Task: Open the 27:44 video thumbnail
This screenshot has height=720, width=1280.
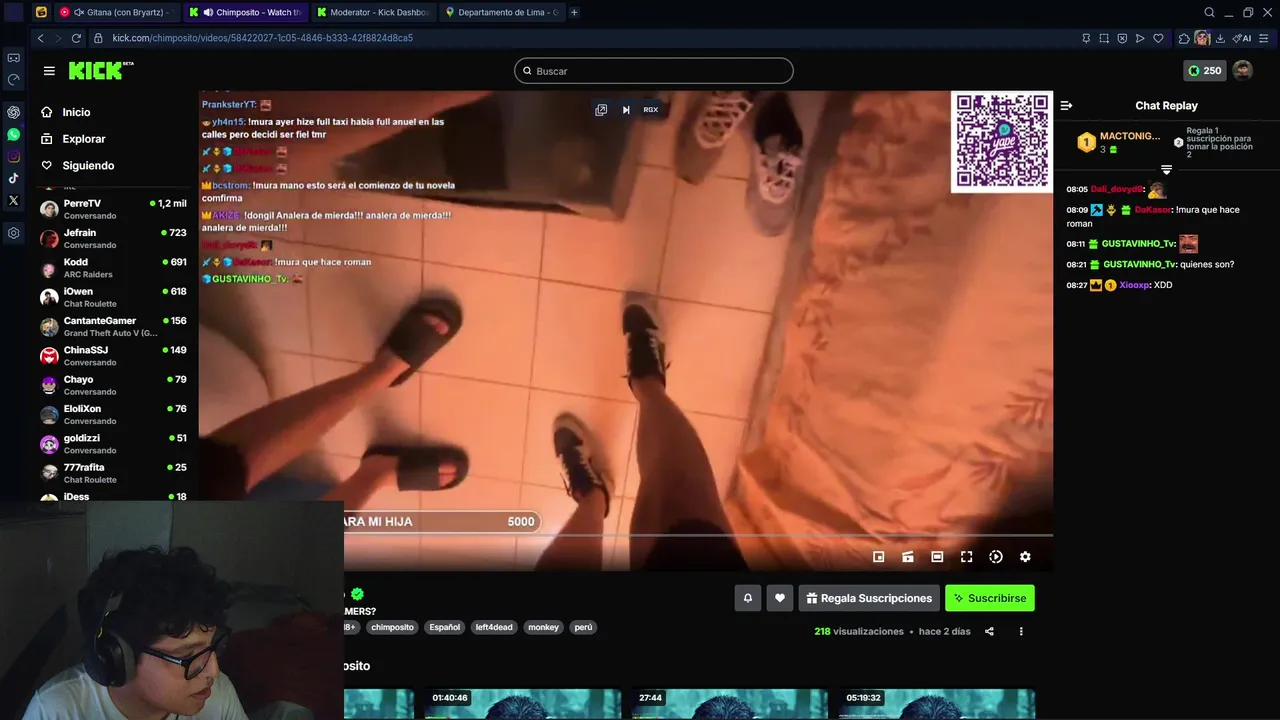Action: pyautogui.click(x=730, y=704)
